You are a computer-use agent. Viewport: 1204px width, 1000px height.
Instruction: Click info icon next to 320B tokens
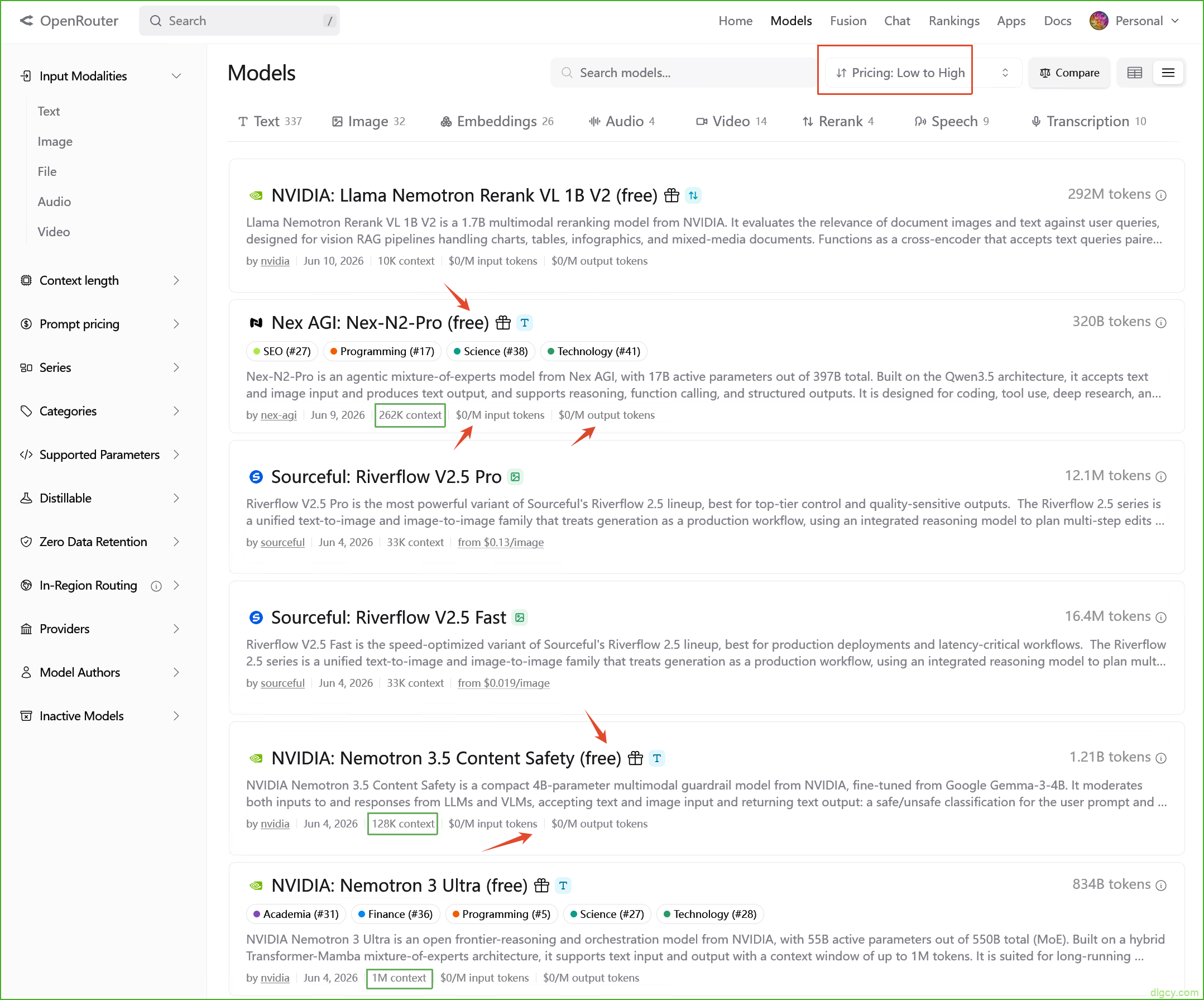tap(1161, 323)
